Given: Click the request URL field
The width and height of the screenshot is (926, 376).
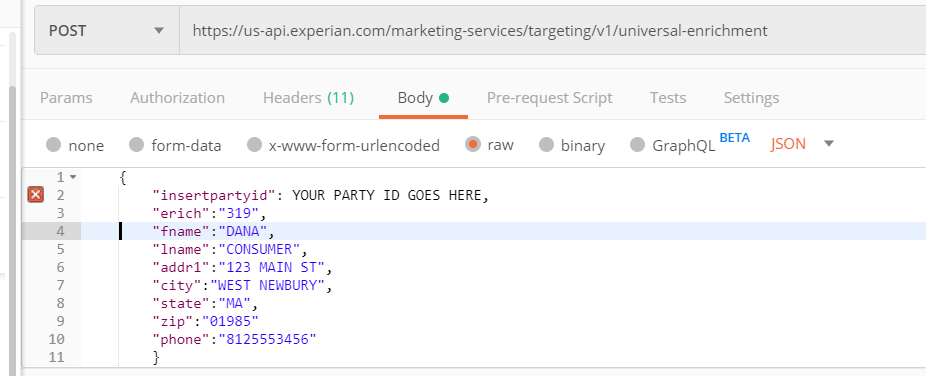Looking at the screenshot, I should click(x=553, y=31).
